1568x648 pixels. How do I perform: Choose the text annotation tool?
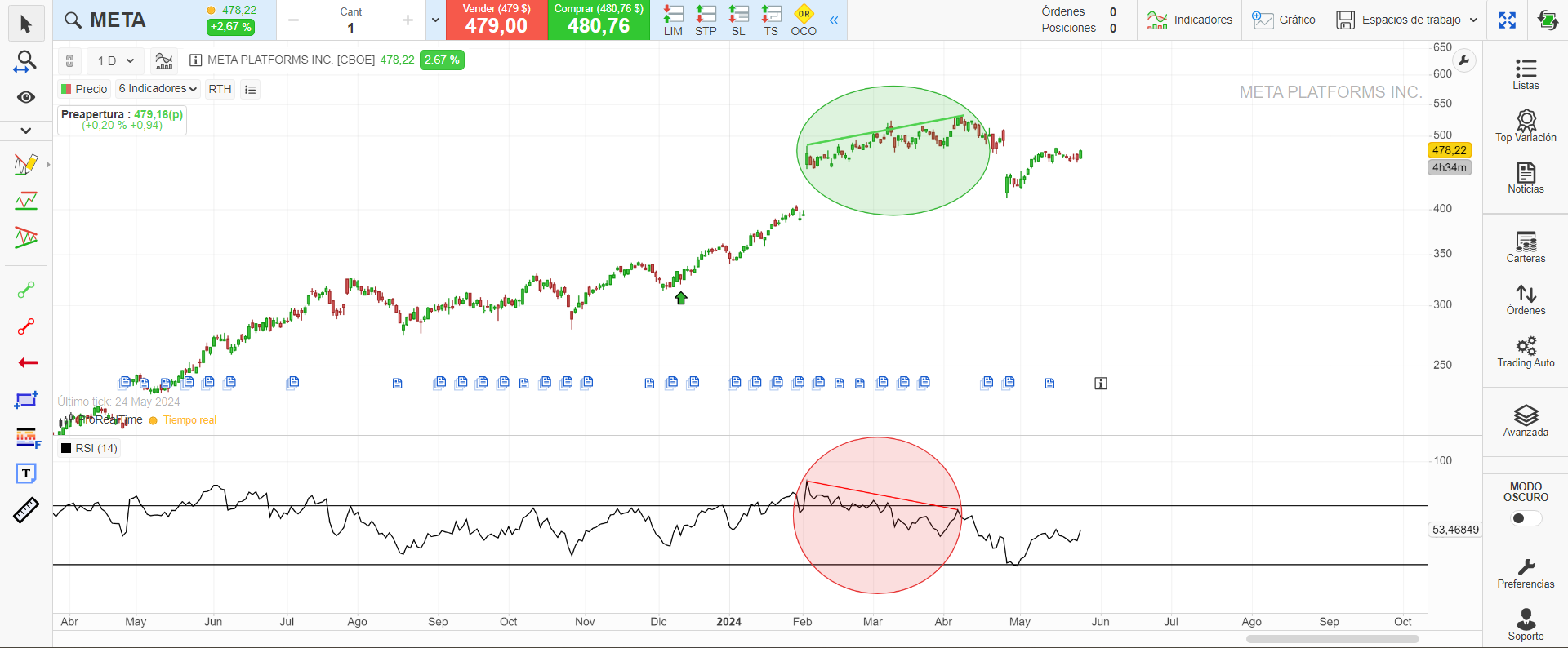pyautogui.click(x=26, y=473)
